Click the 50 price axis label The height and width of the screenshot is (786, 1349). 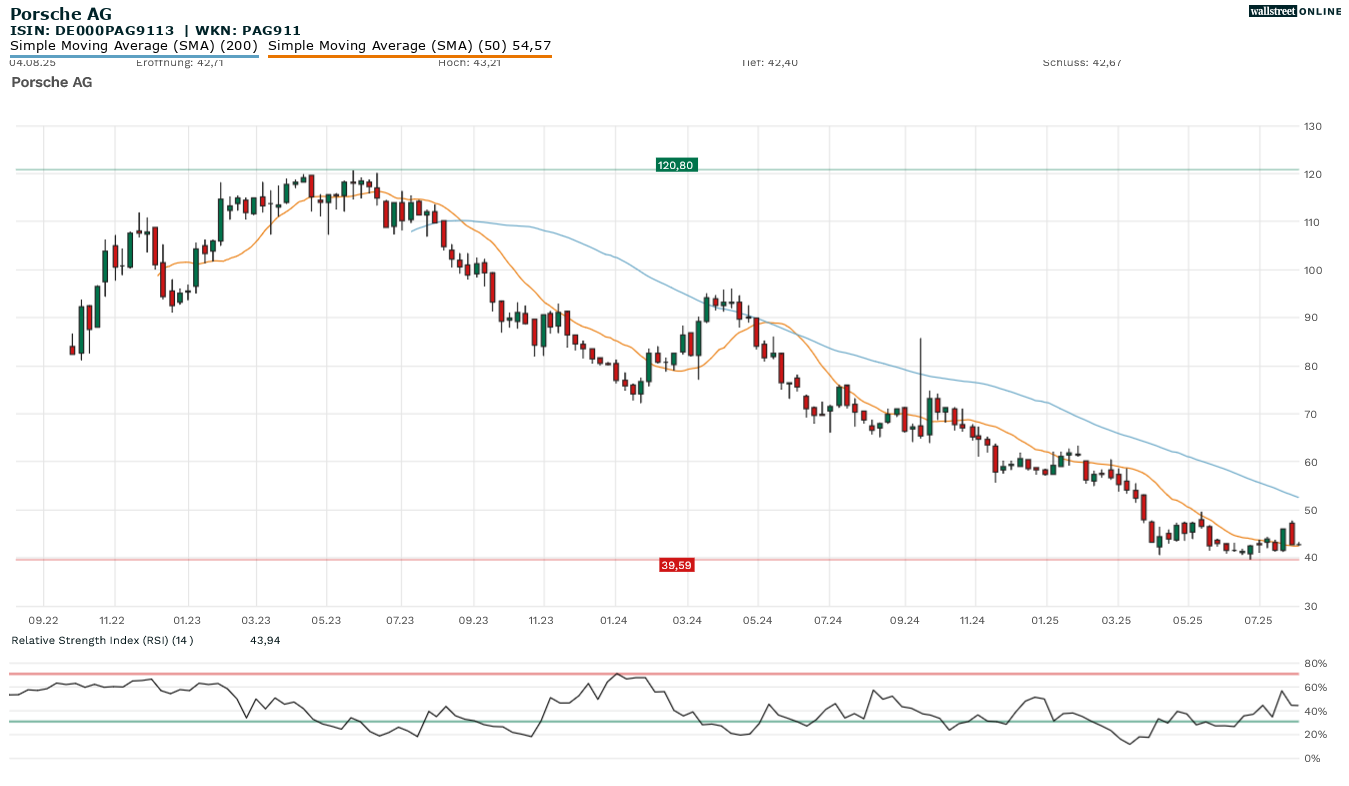tap(1310, 510)
